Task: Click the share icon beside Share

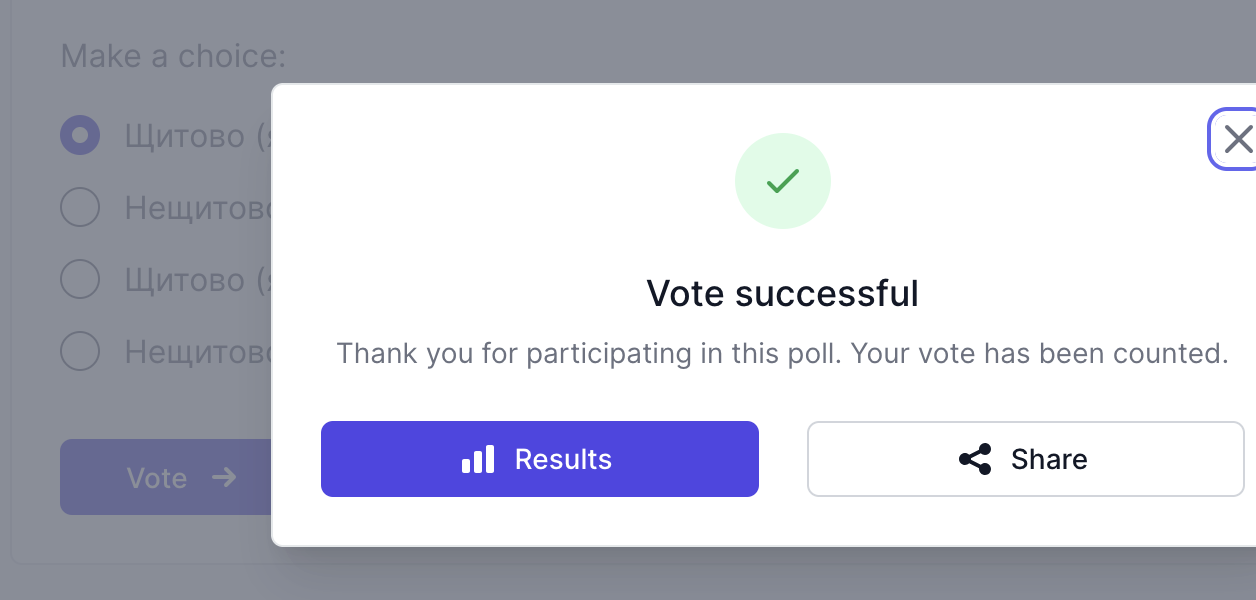Action: click(x=975, y=460)
